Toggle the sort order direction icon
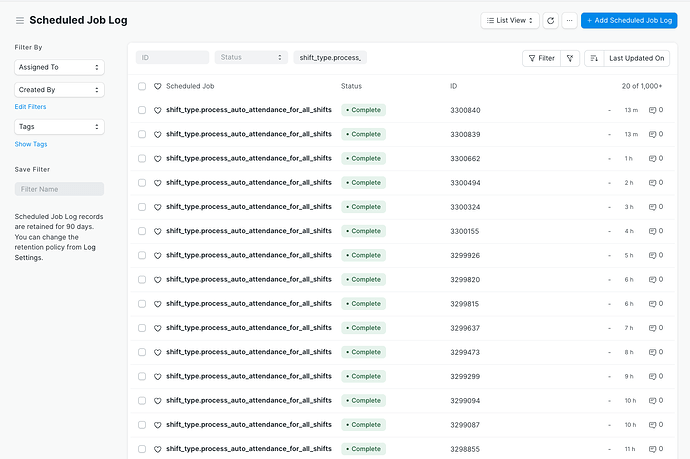Image resolution: width=690 pixels, height=459 pixels. (594, 59)
